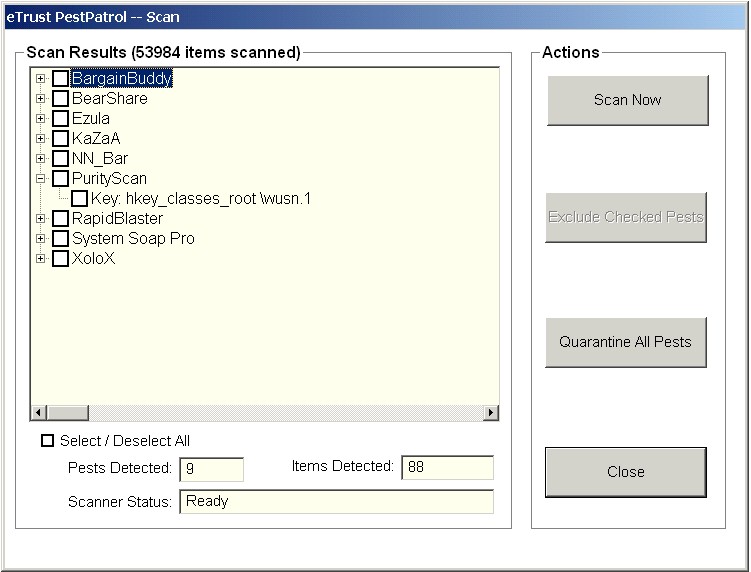Enable the XoloX checkbox
Image resolution: width=751 pixels, height=572 pixels.
click(x=60, y=259)
